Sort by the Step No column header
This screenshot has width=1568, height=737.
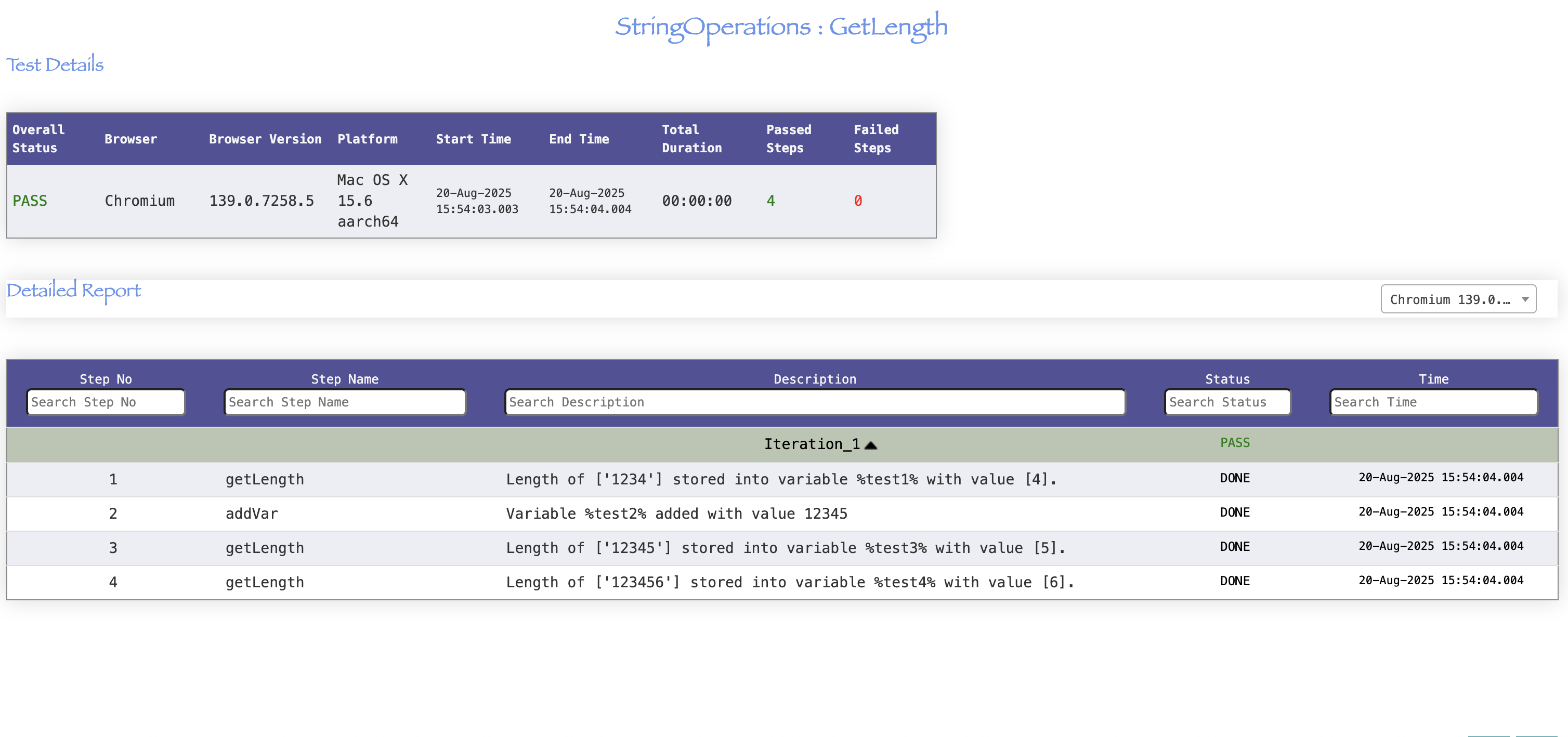point(106,378)
